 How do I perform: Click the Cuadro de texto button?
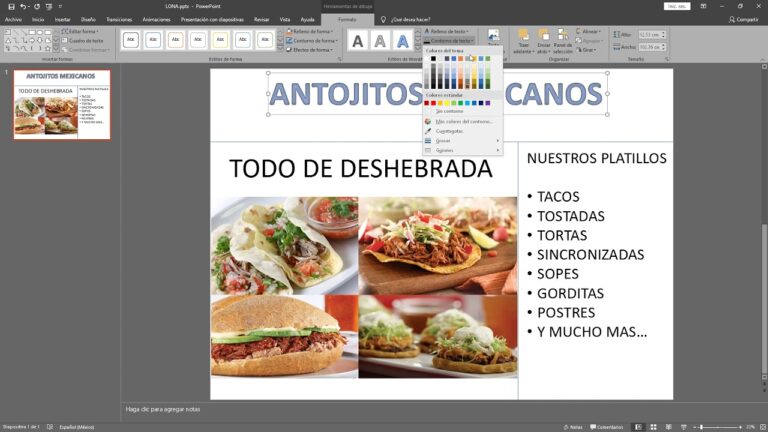(82, 41)
